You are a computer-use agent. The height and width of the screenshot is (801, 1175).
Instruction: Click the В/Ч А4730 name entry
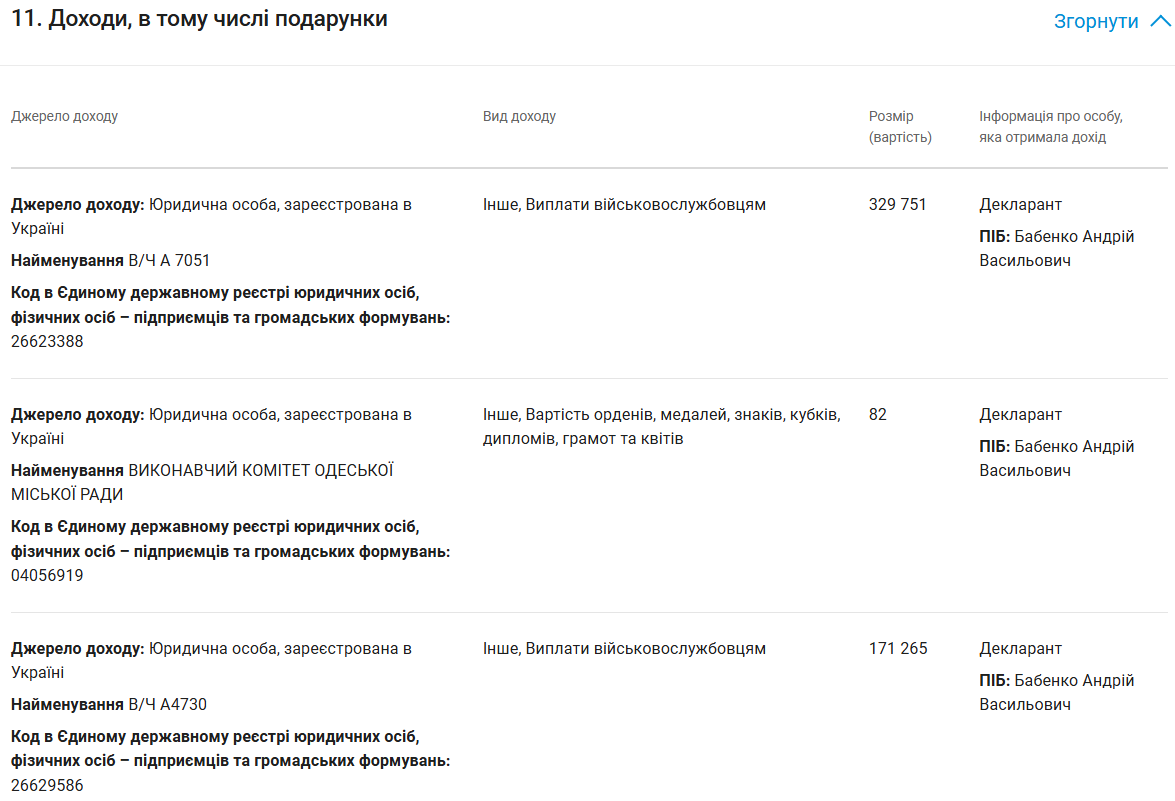pos(167,704)
